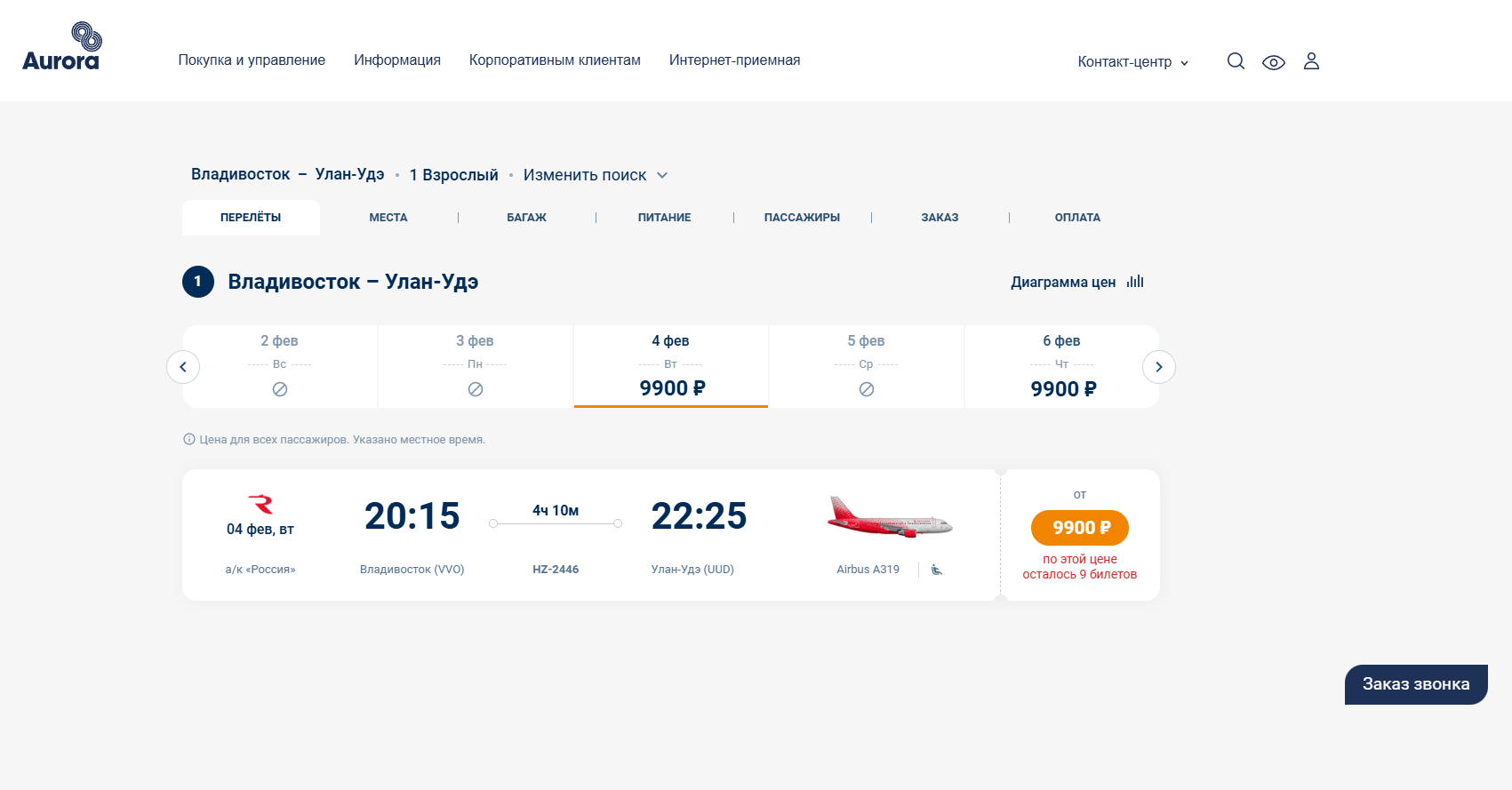Open the Информация menu
Image resolution: width=1512 pixels, height=790 pixels.
(397, 60)
